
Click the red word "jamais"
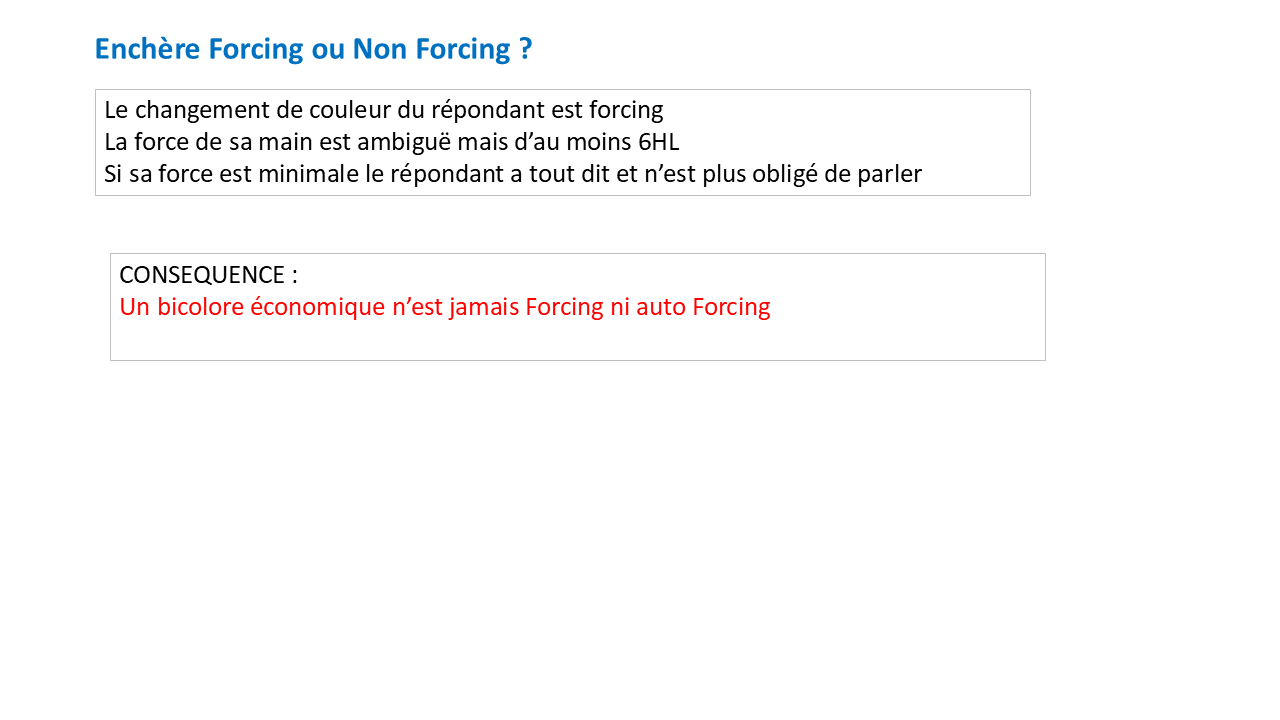coord(484,307)
